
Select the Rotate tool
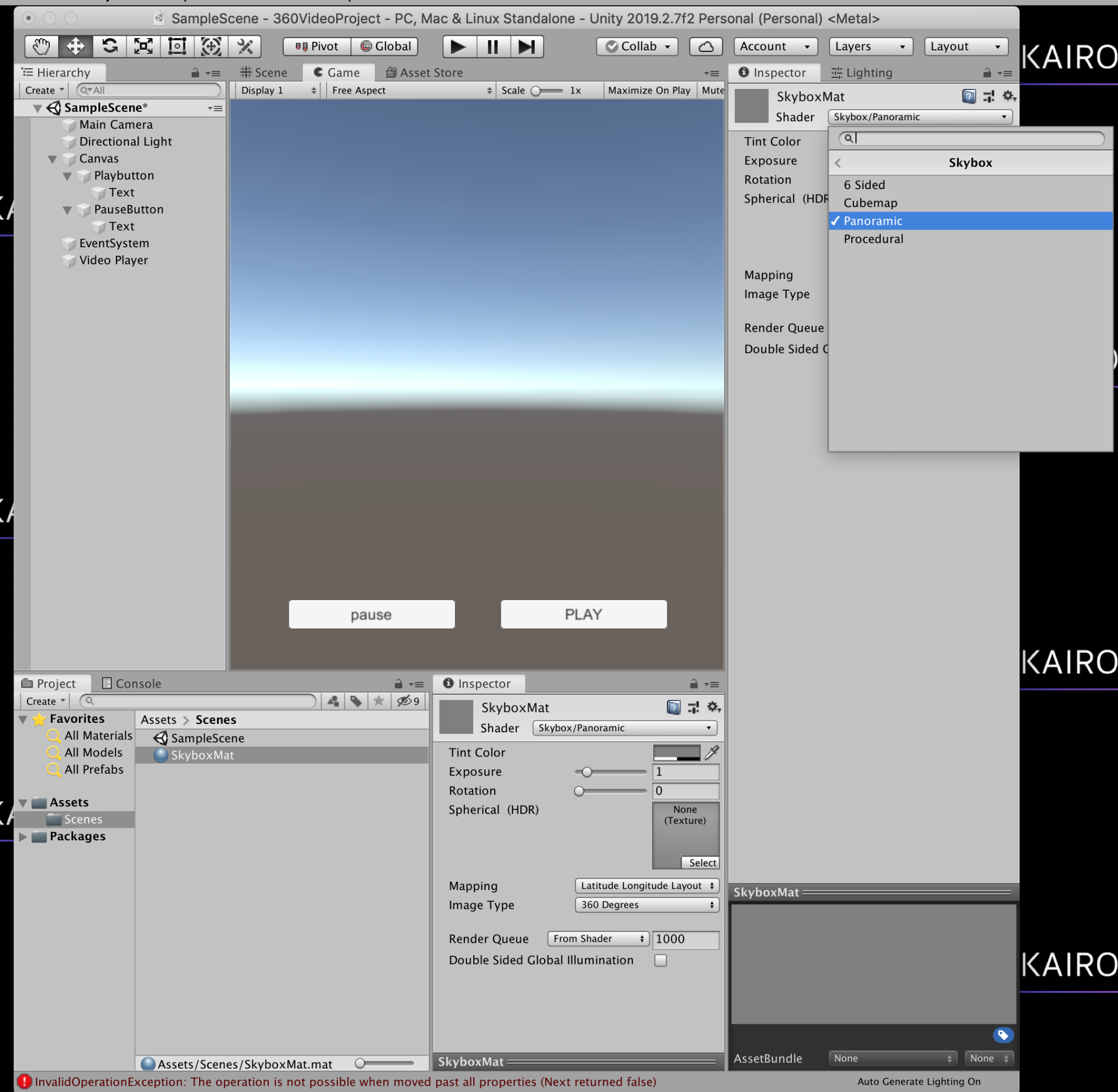(110, 46)
